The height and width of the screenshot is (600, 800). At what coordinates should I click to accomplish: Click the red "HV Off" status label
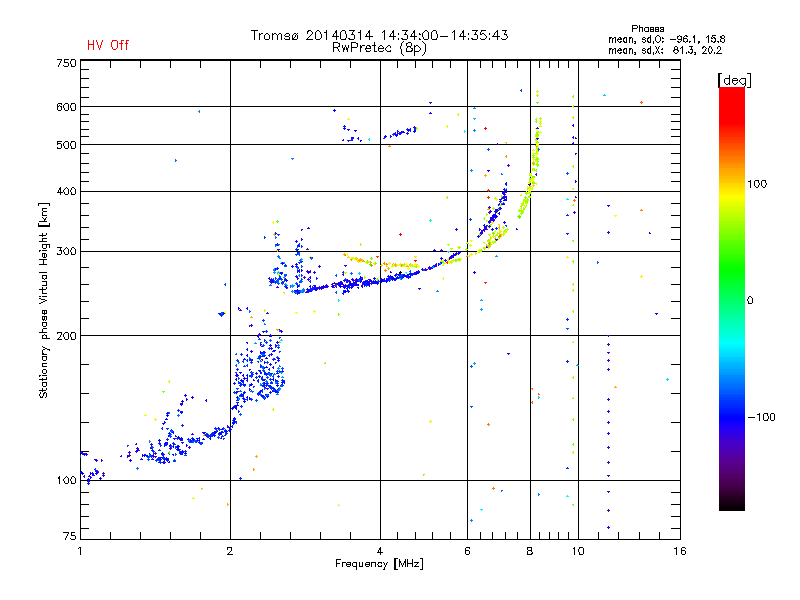coord(108,45)
